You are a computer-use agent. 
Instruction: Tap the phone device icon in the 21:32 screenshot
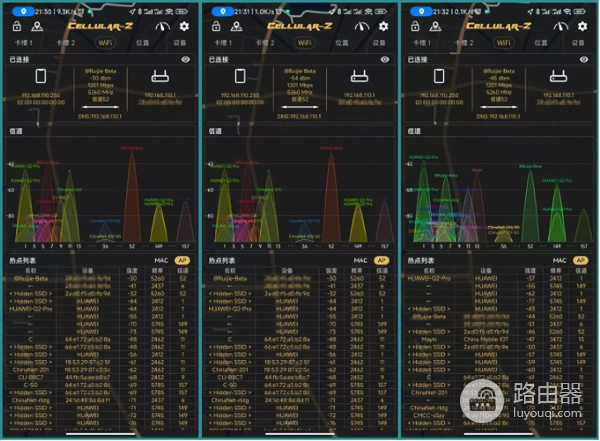(x=439, y=76)
